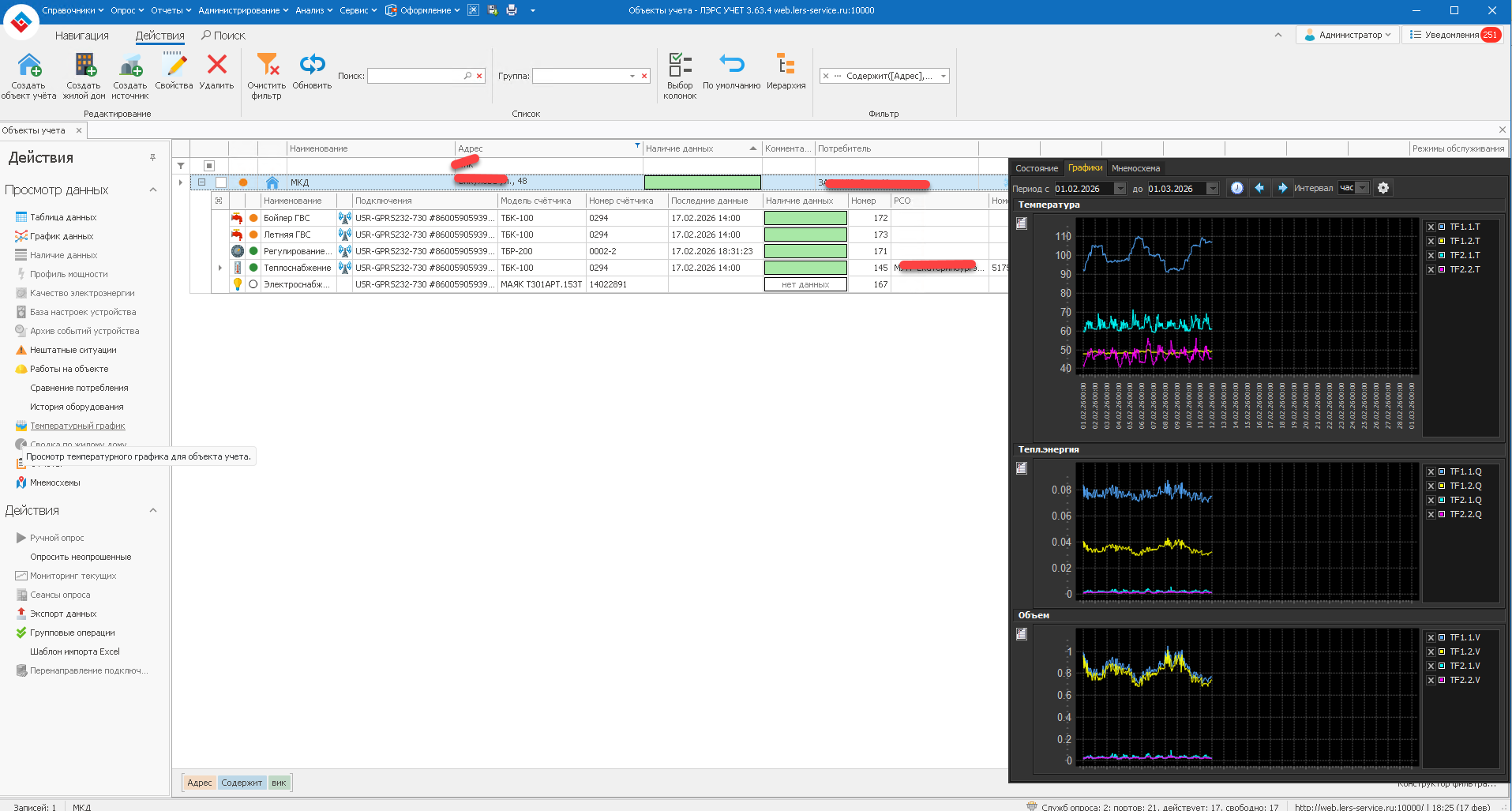The image size is (1512, 811).
Task: Check the МКД row selection checkbox
Action: (221, 182)
